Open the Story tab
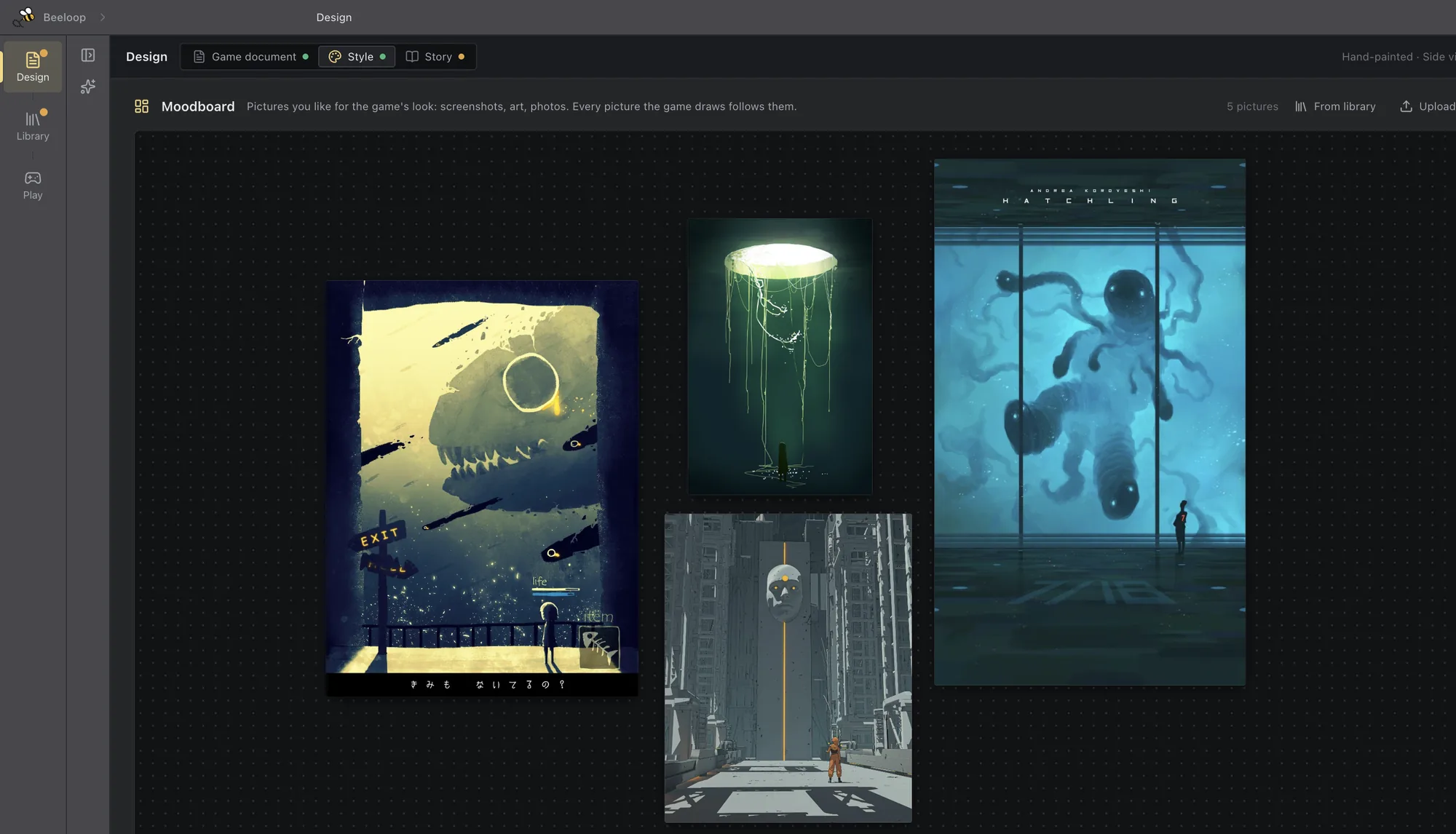This screenshot has width=1456, height=834. pyautogui.click(x=435, y=57)
